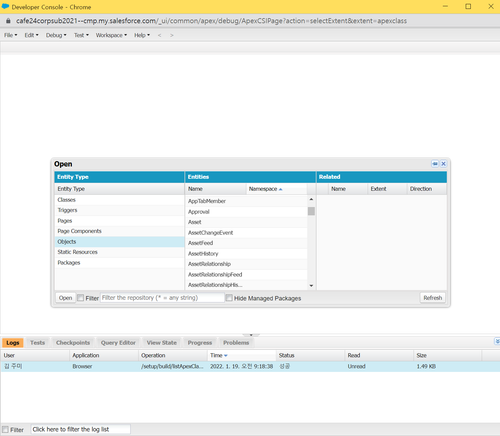Image resolution: width=500 pixels, height=436 pixels.
Task: Open the Test menu
Action: tap(81, 35)
